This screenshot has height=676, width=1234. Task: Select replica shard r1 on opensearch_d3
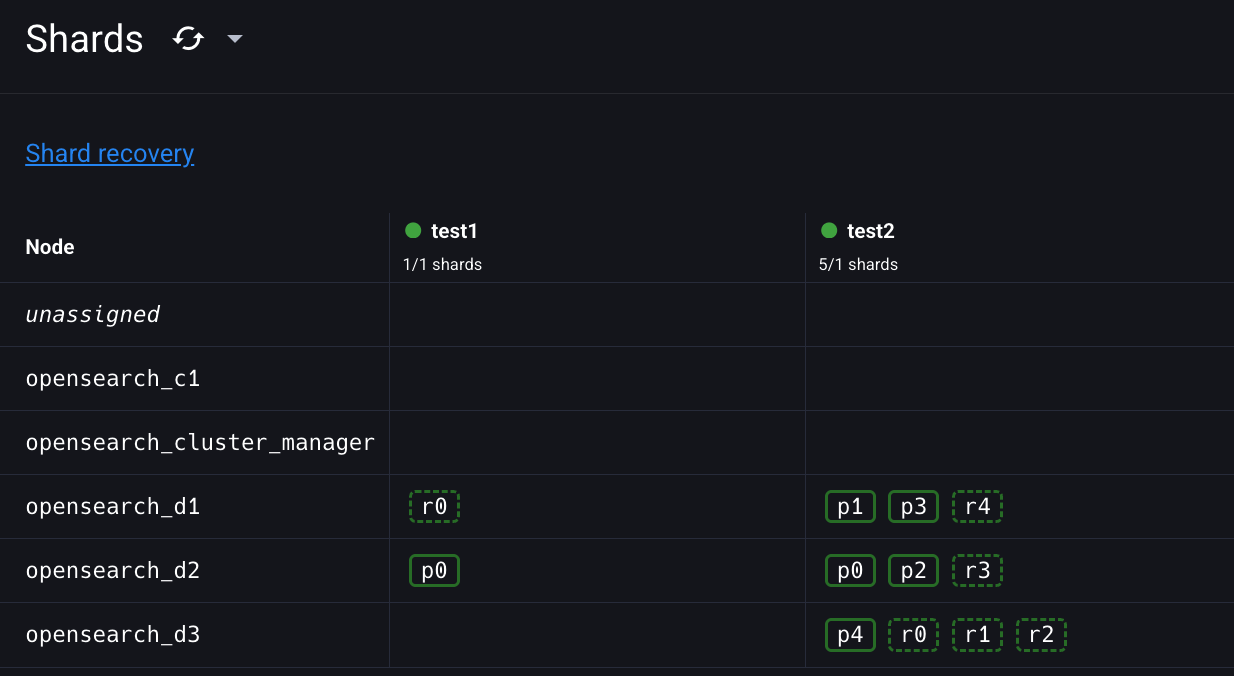pos(977,635)
